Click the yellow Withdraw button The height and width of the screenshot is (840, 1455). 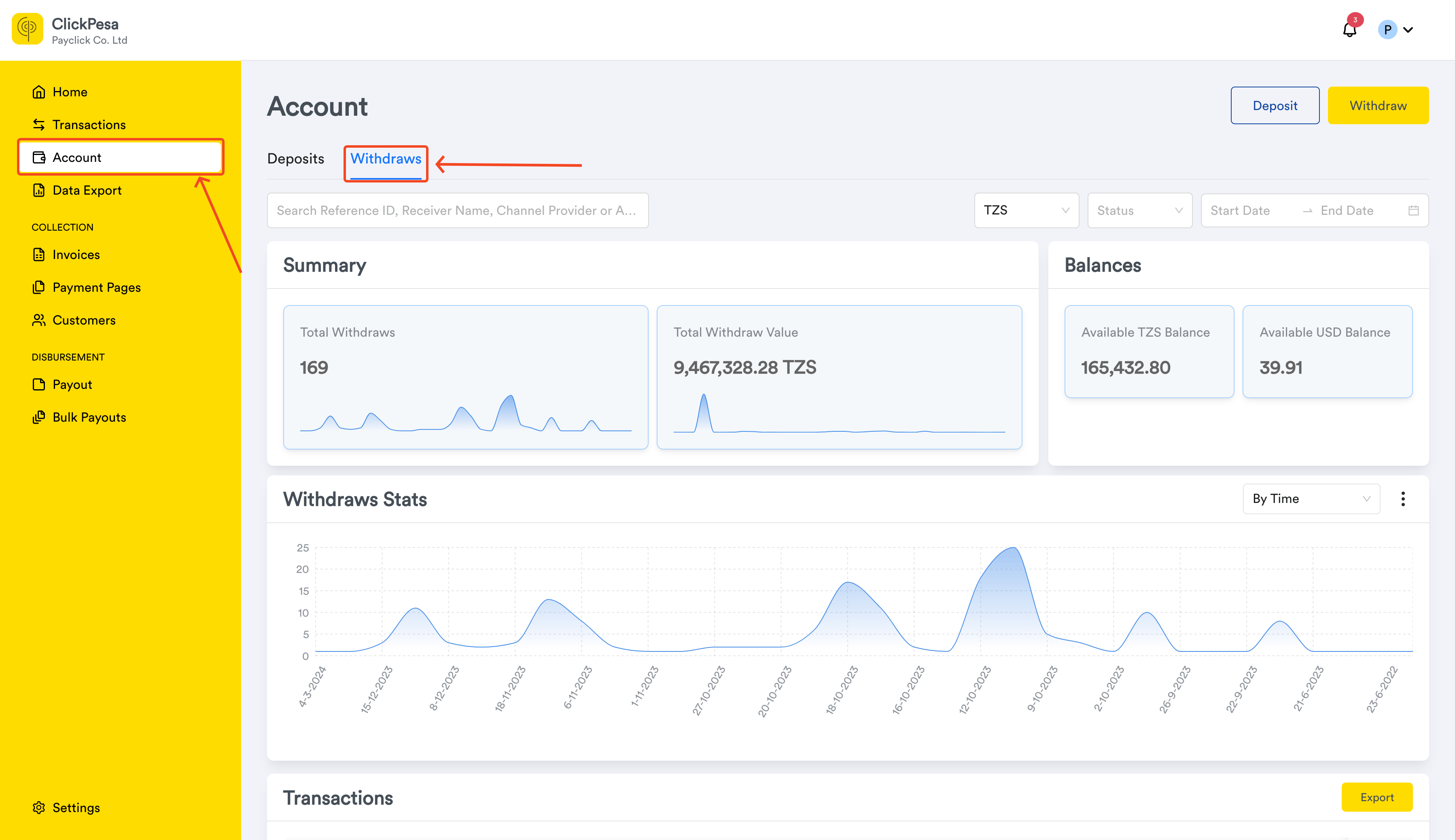(1378, 106)
